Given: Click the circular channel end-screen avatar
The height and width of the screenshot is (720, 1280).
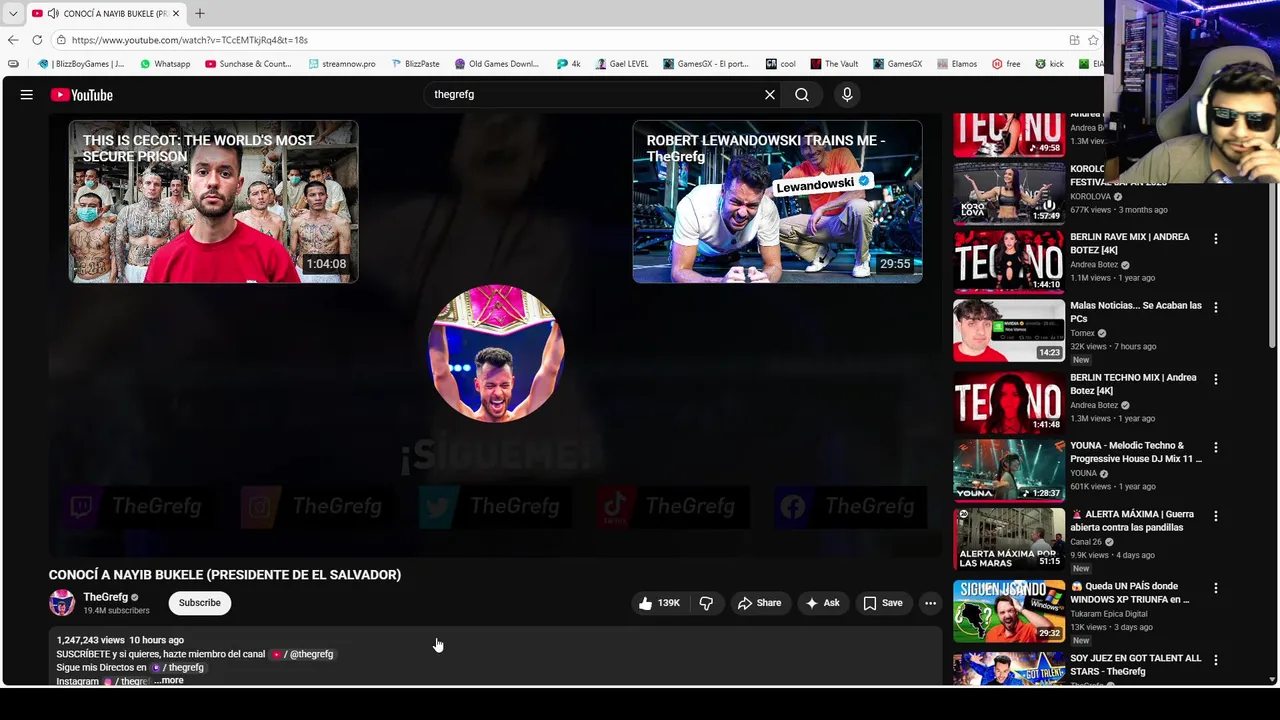Looking at the screenshot, I should pyautogui.click(x=496, y=354).
